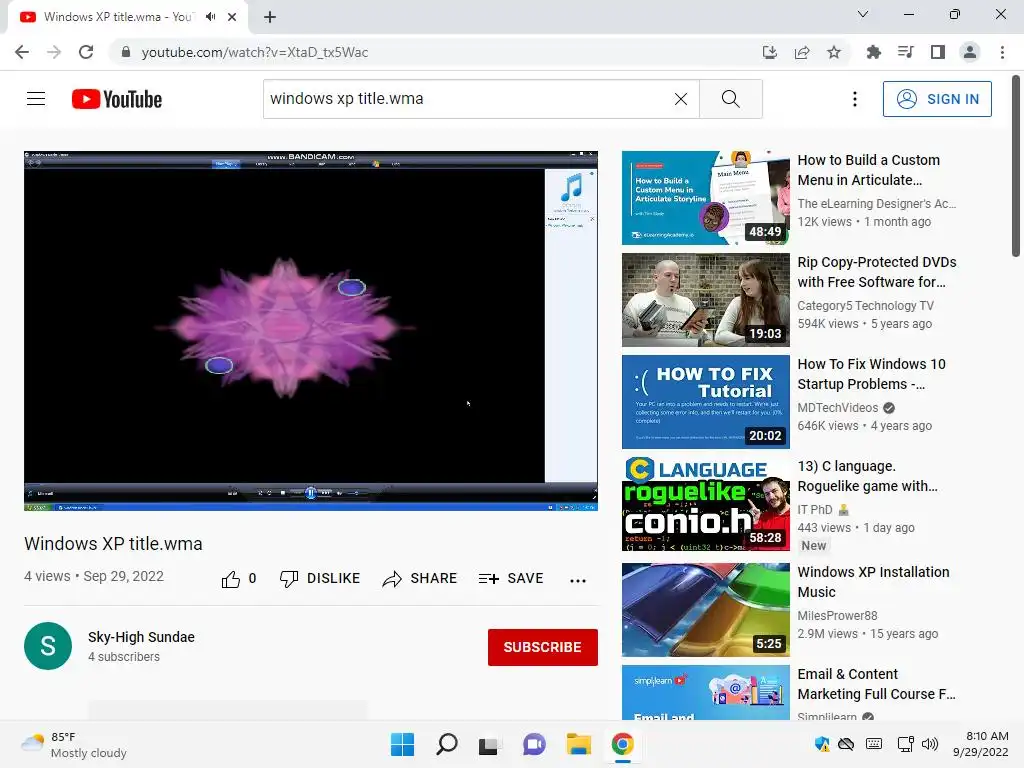Open the Chrome profile avatar
The width and height of the screenshot is (1024, 768).
coord(970,52)
